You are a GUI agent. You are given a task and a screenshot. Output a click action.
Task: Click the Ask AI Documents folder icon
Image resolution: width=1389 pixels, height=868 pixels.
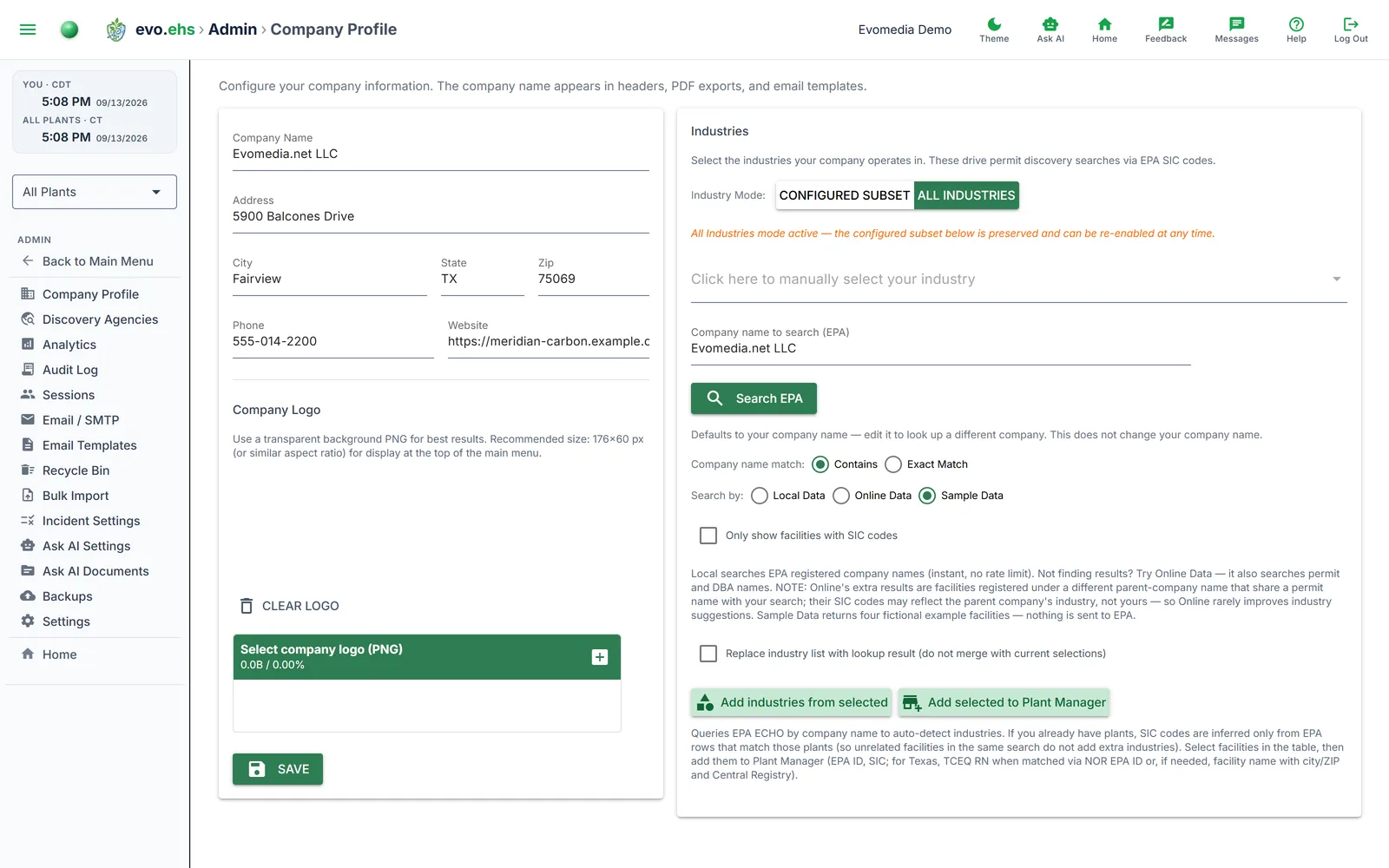pyautogui.click(x=28, y=571)
